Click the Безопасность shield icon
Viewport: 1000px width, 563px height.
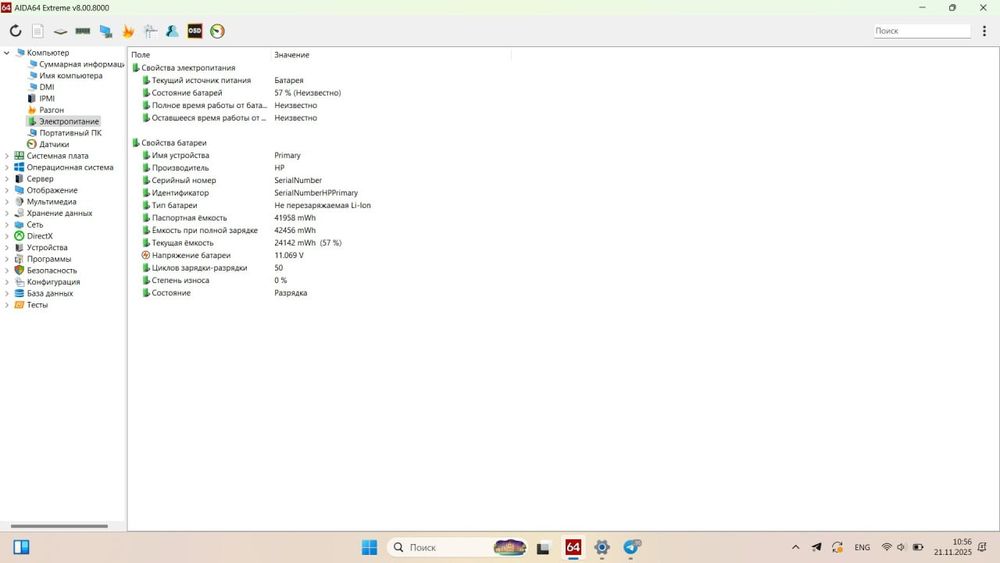tap(19, 270)
